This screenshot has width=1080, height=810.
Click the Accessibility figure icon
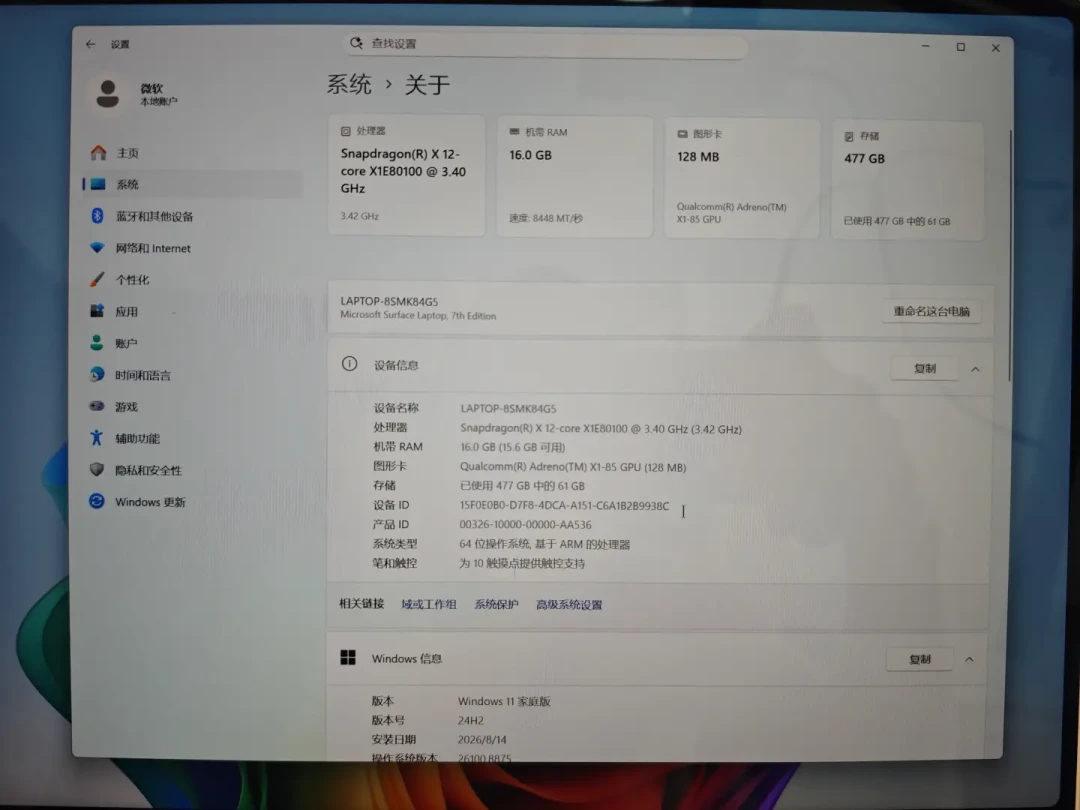tap(96, 437)
